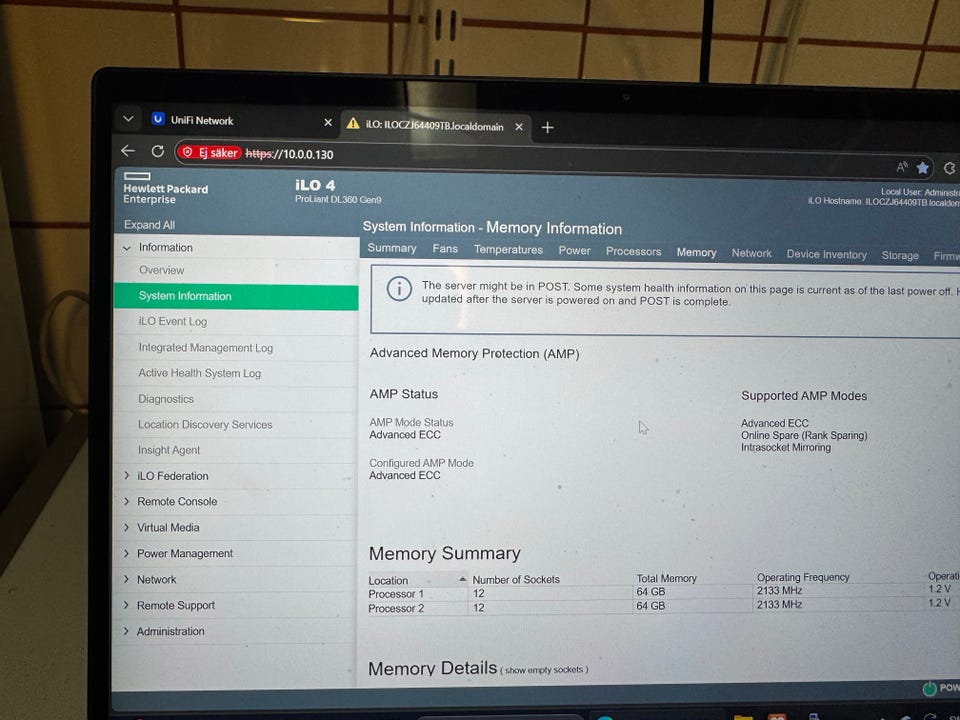This screenshot has height=720, width=960.
Task: Expand the Power Management section
Action: coord(127,553)
